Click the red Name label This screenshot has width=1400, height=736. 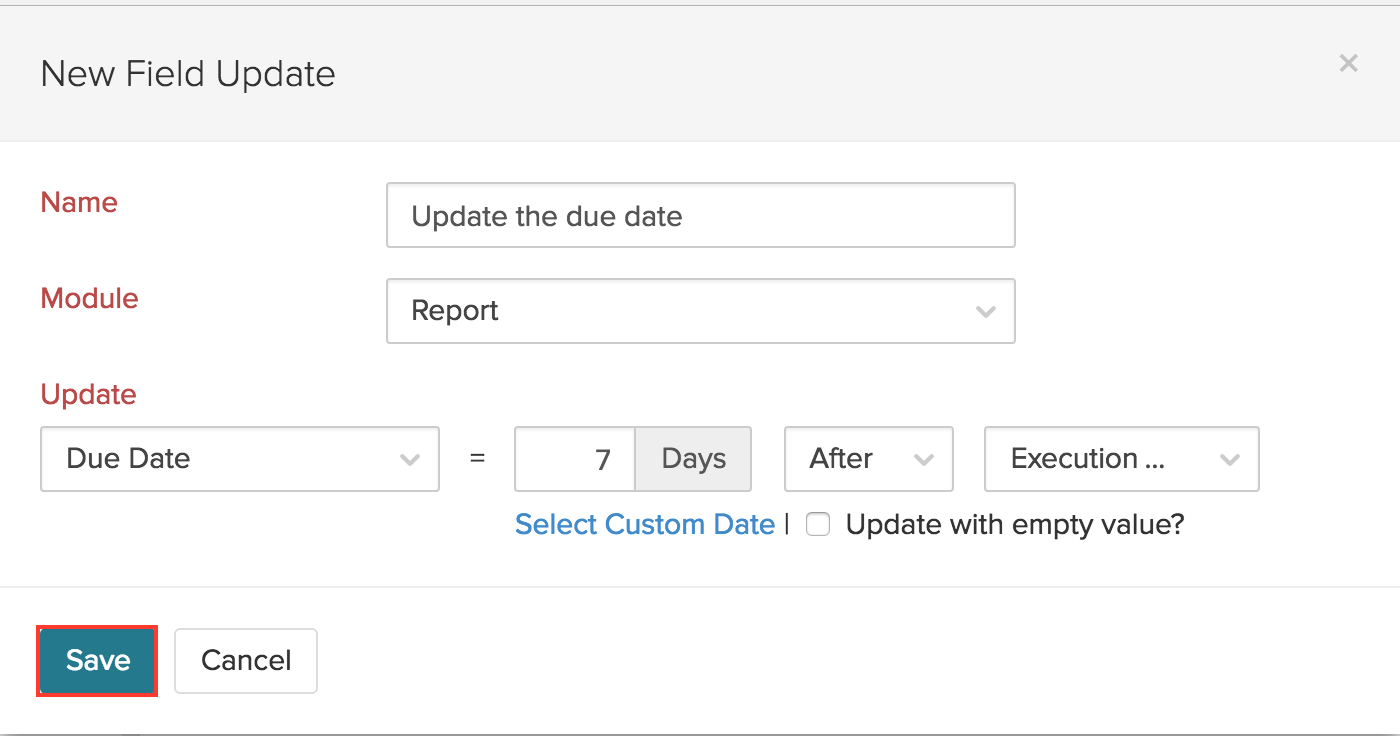point(79,202)
